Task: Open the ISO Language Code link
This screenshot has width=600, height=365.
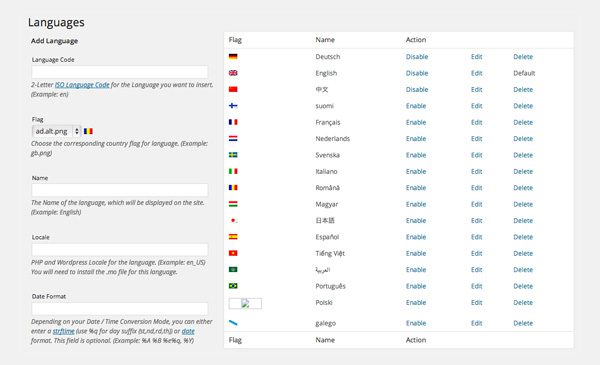Action: (82, 85)
